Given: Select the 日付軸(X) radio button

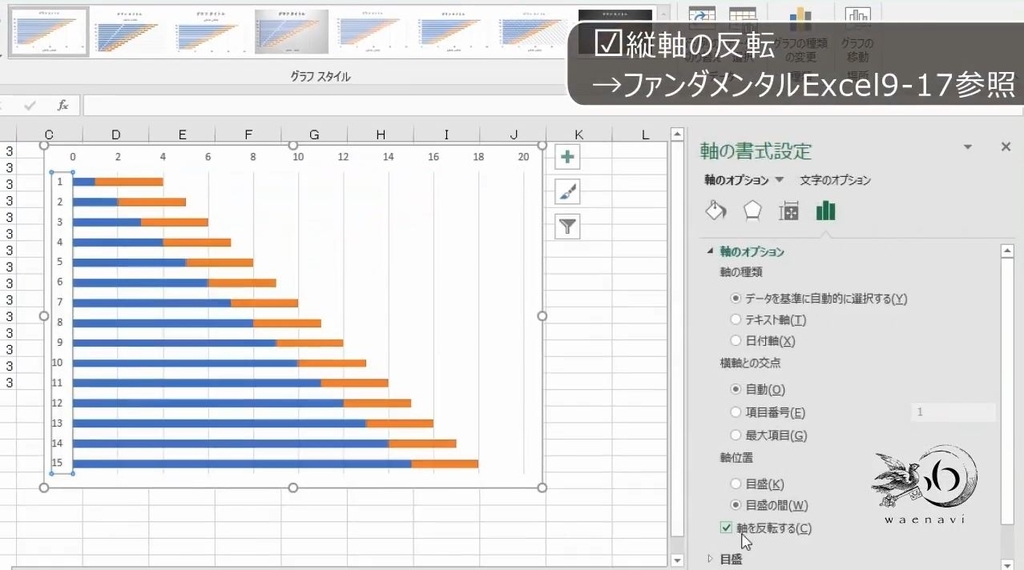Looking at the screenshot, I should pyautogui.click(x=736, y=341).
